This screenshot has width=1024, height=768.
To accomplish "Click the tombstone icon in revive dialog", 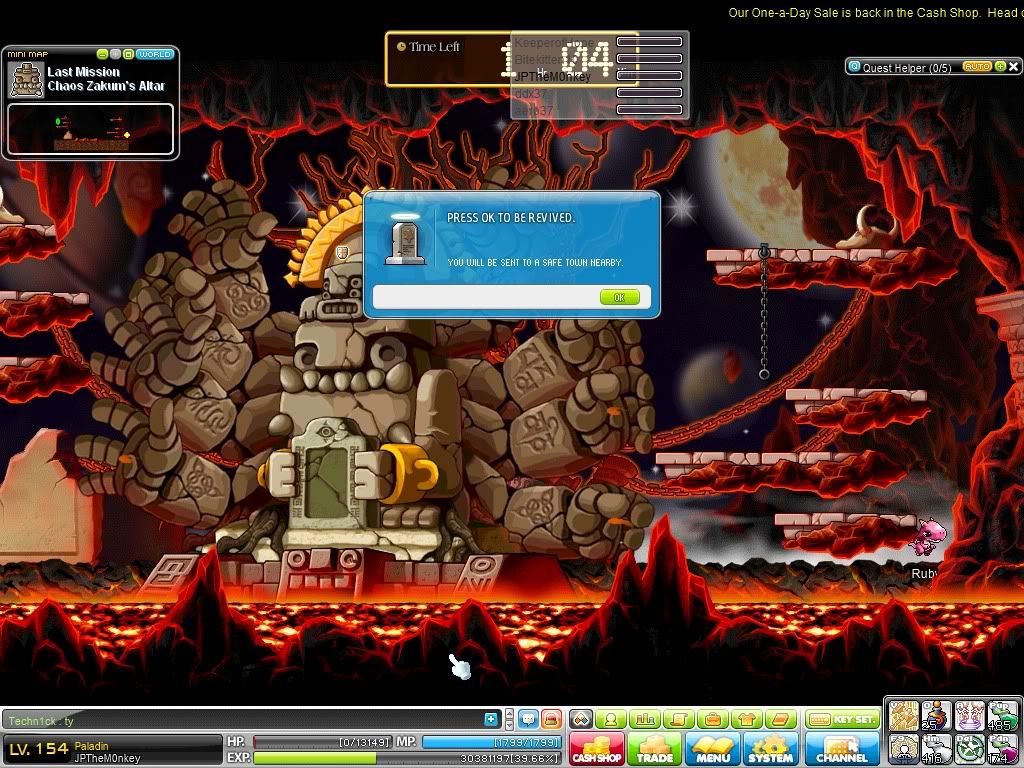I will coord(405,241).
